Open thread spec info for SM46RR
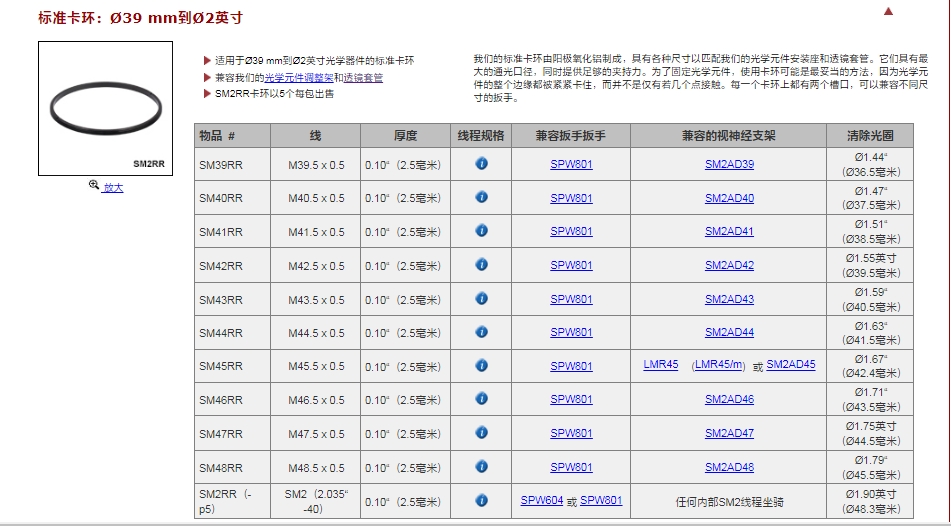 pyautogui.click(x=482, y=399)
